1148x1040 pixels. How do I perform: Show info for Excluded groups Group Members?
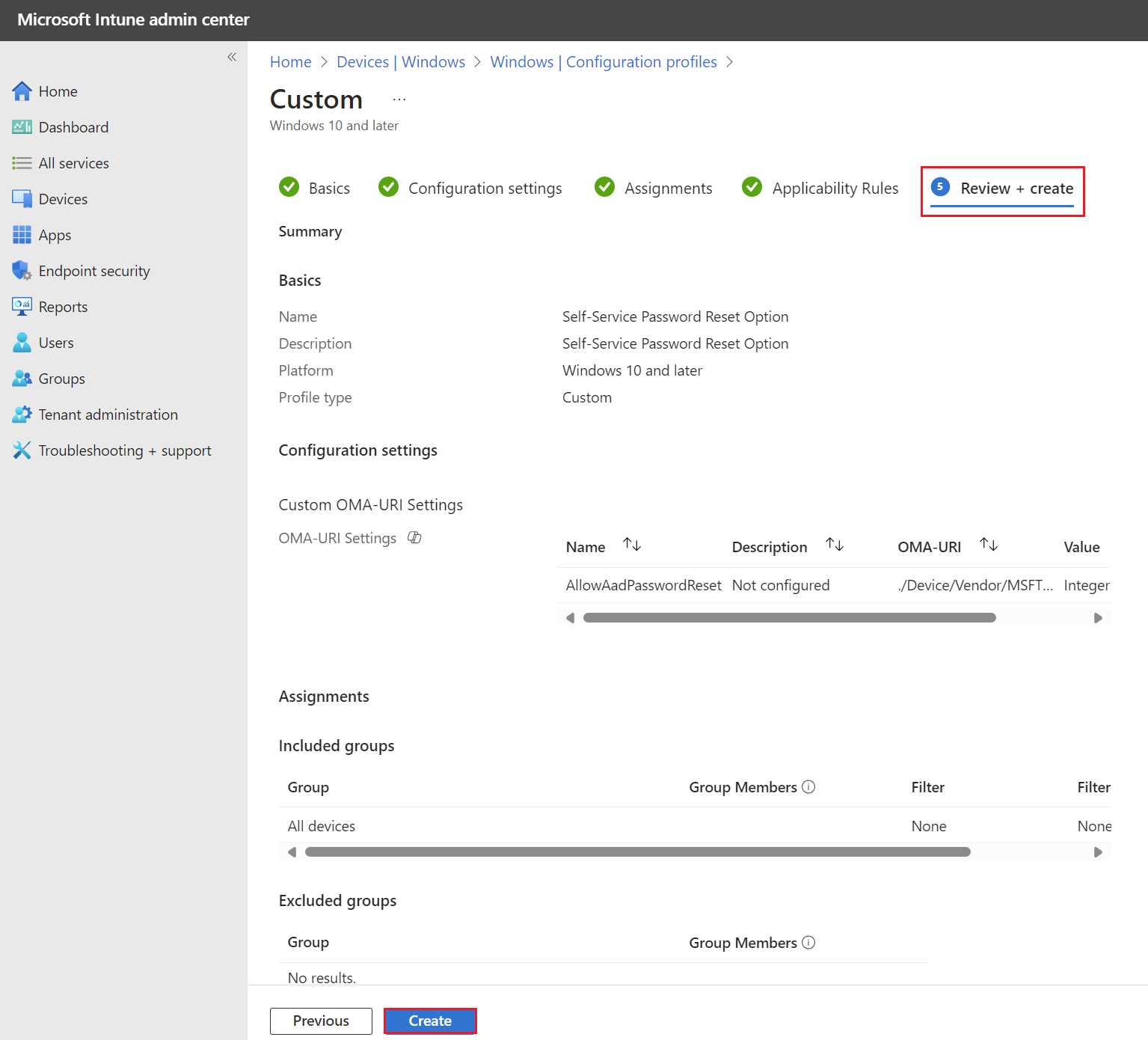coord(808,943)
